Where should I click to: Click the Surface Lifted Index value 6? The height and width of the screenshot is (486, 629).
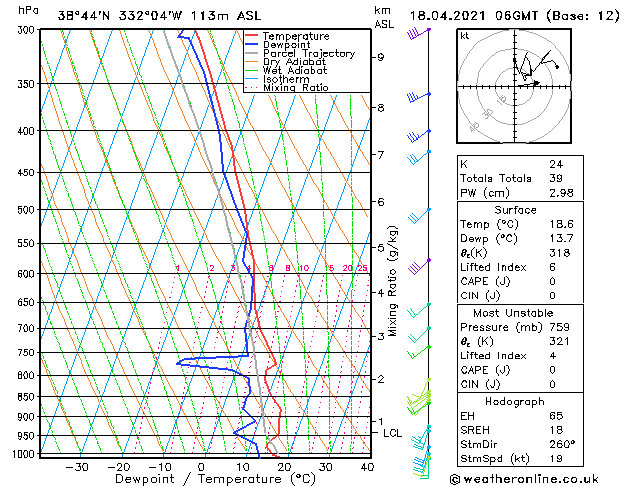click(552, 267)
